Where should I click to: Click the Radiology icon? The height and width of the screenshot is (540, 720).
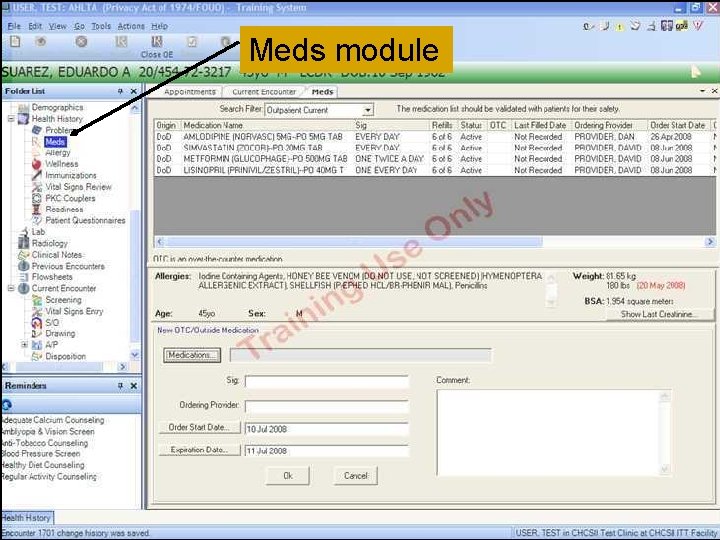[x=23, y=243]
